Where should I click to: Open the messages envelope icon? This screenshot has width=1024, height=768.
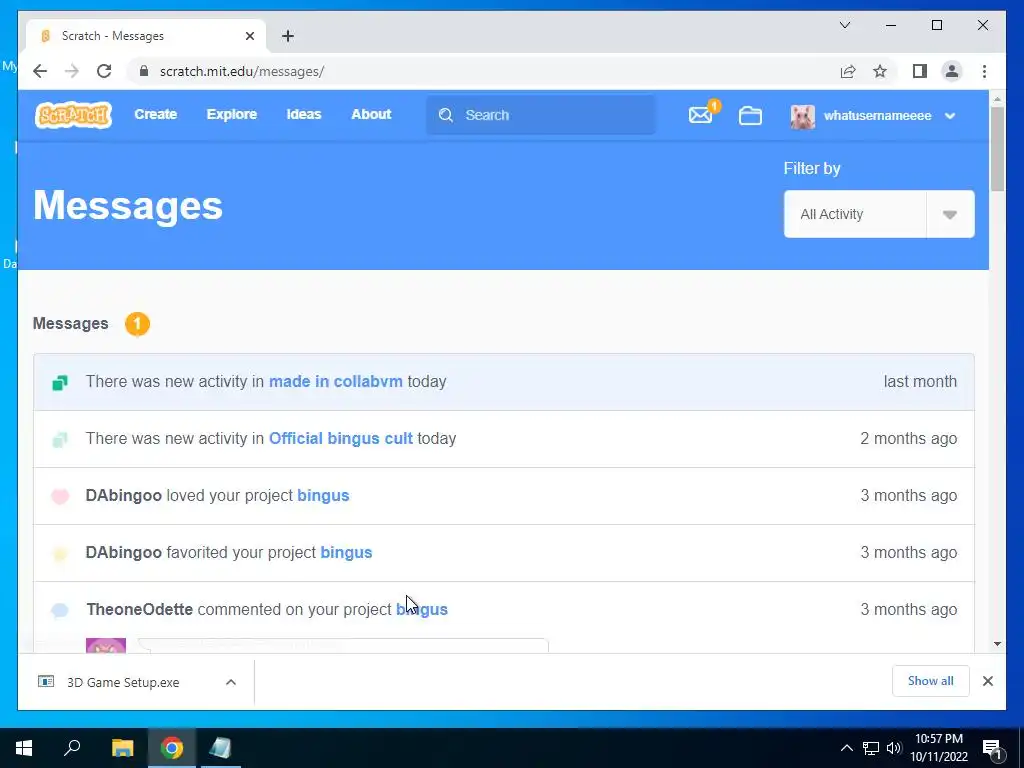[x=700, y=115]
